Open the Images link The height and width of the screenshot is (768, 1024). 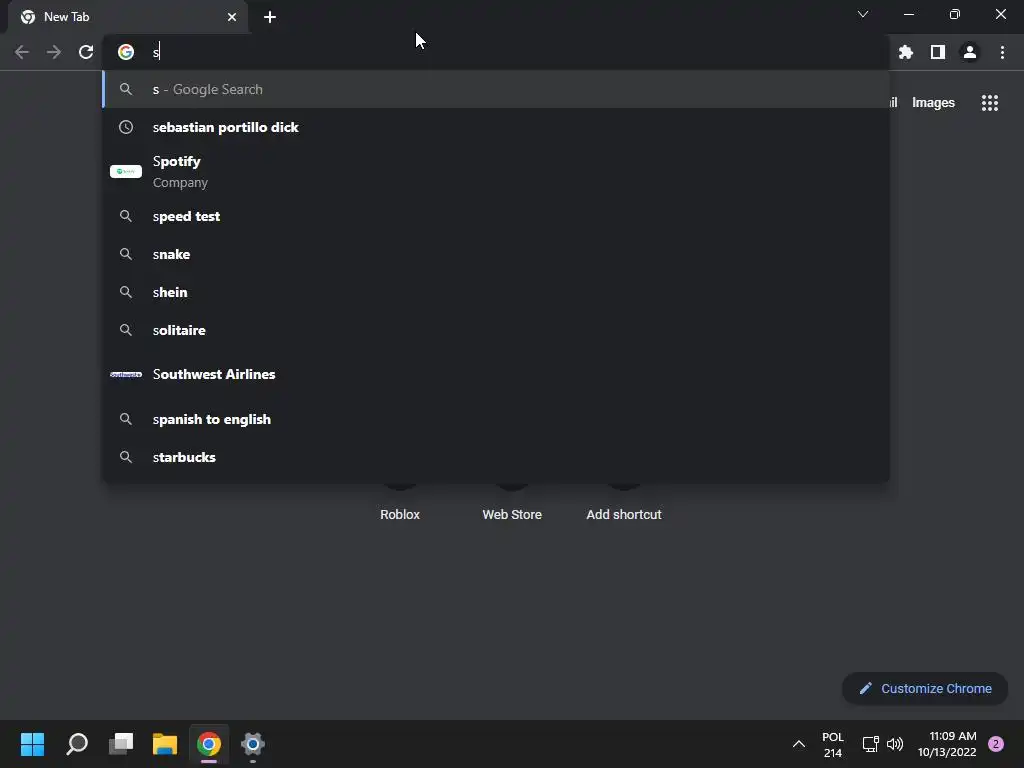(933, 103)
